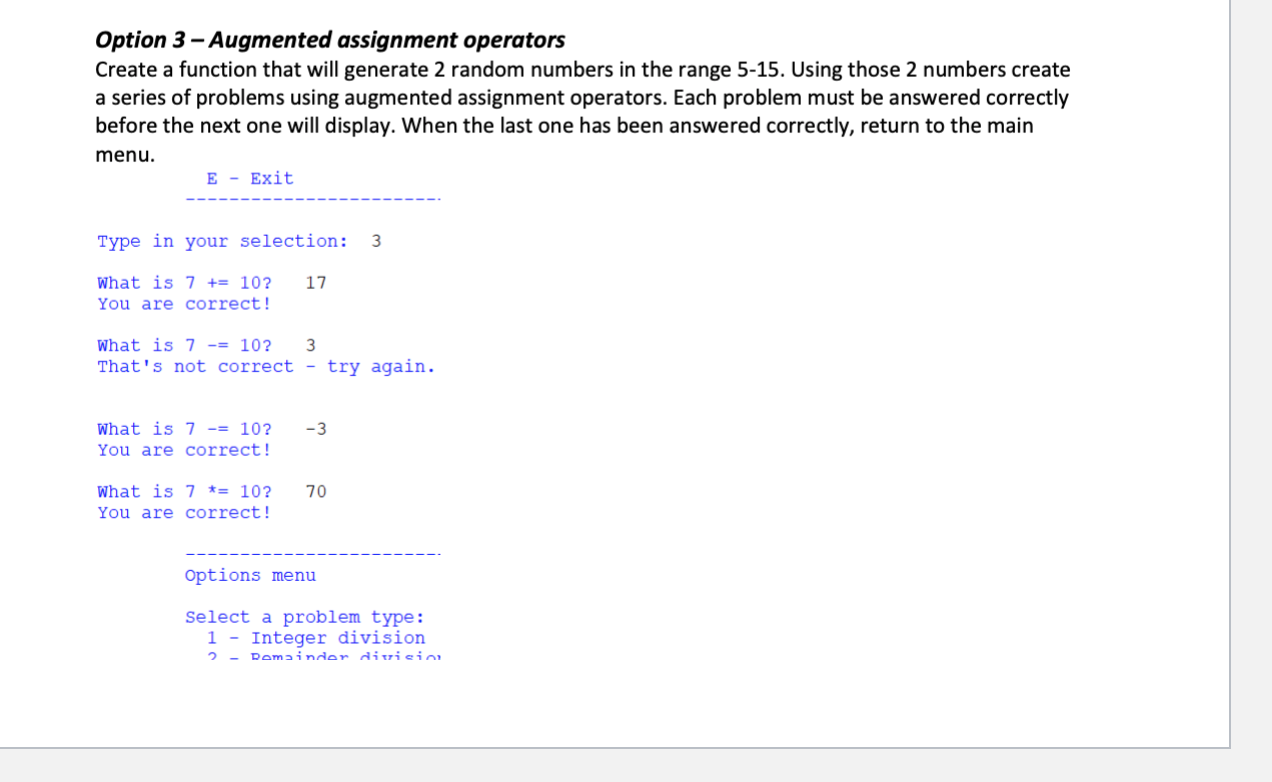The height and width of the screenshot is (782, 1272).
Task: Select the "E - Exit" menu option
Action: (250, 178)
